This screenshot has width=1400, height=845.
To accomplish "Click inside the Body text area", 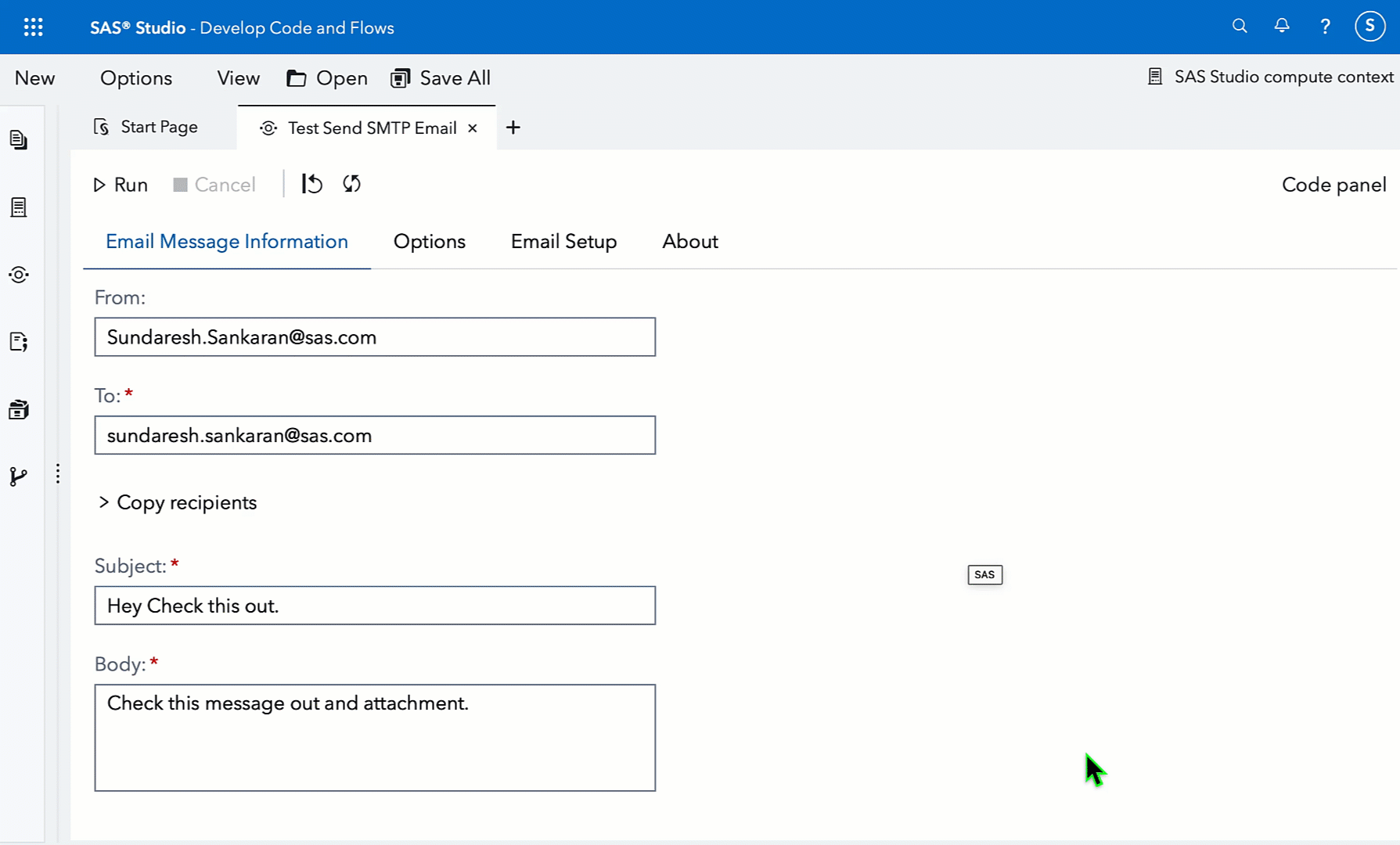I will click(375, 738).
